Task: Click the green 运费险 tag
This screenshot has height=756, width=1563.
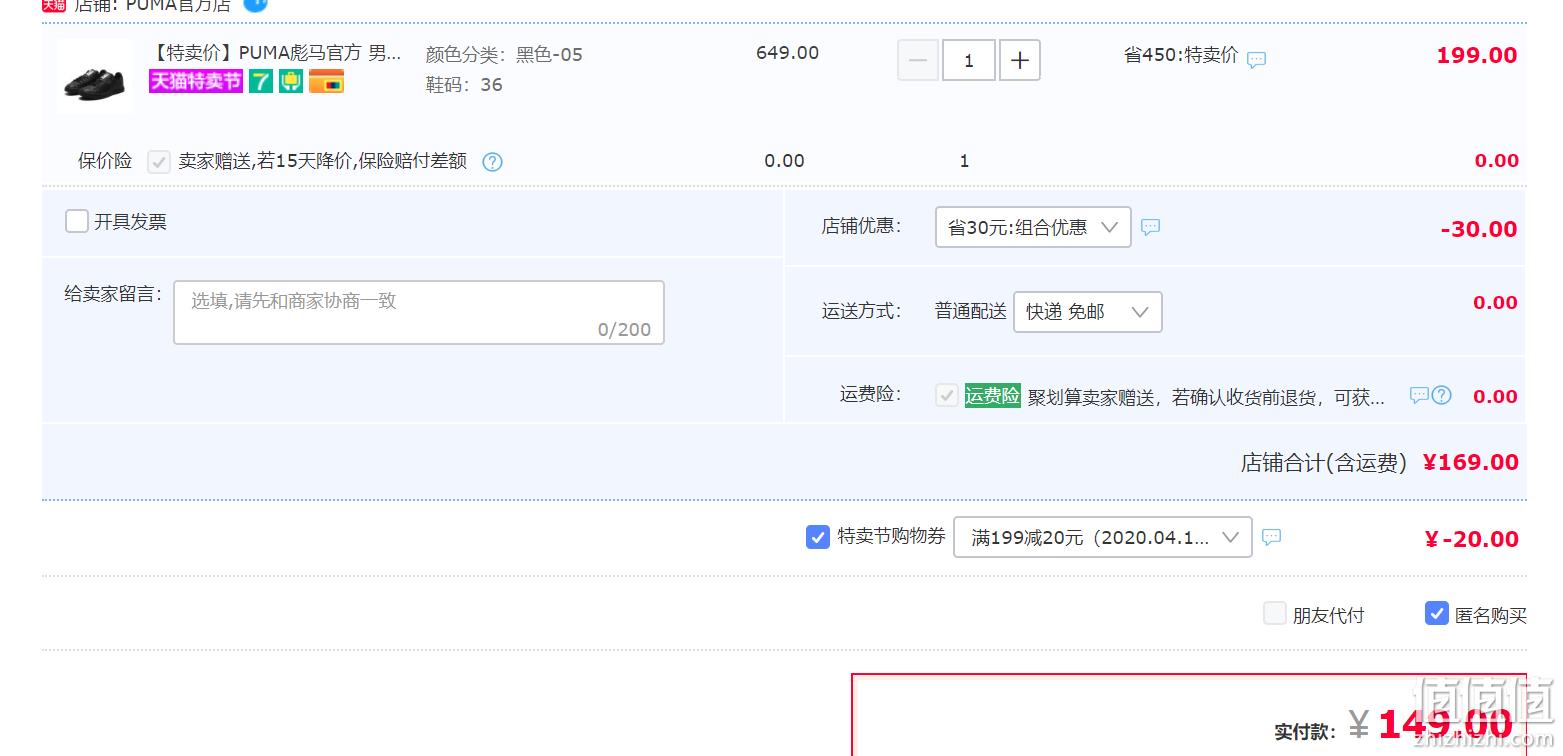Action: [992, 395]
